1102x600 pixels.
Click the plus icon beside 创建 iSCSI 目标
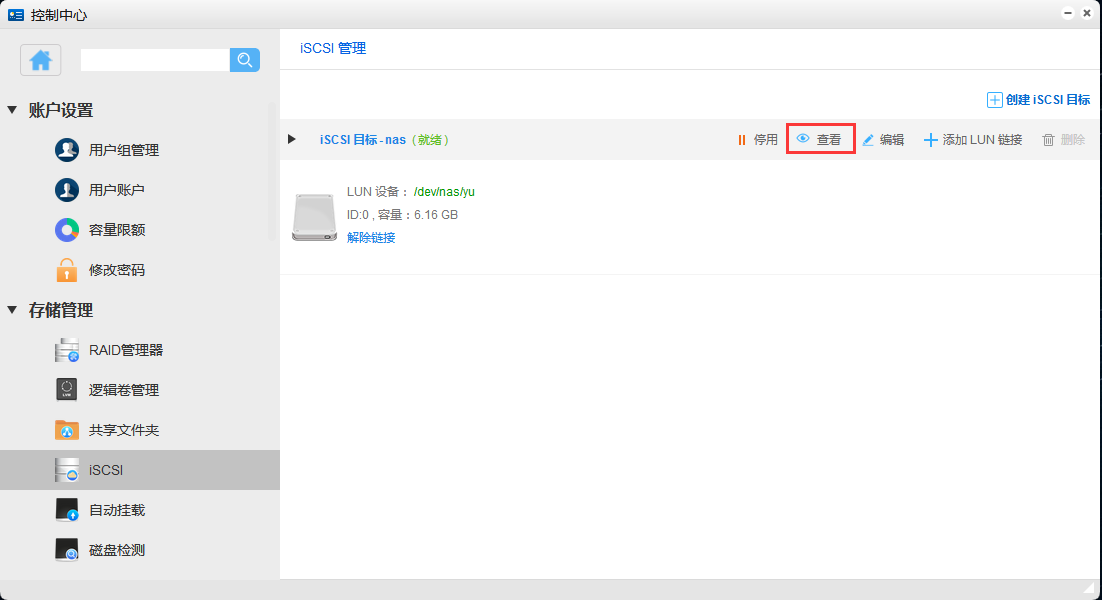pos(994,100)
